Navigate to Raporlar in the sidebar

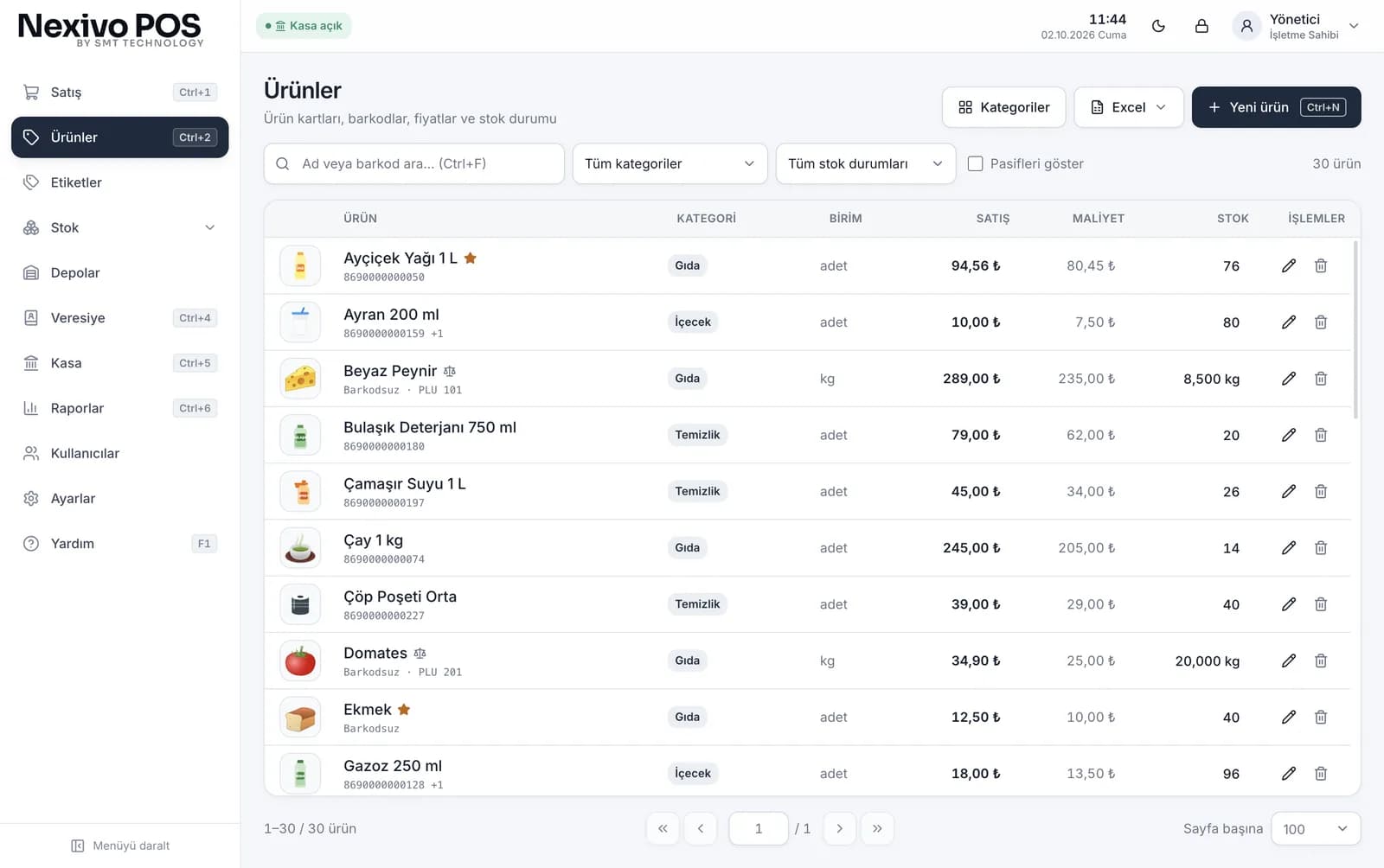point(119,408)
